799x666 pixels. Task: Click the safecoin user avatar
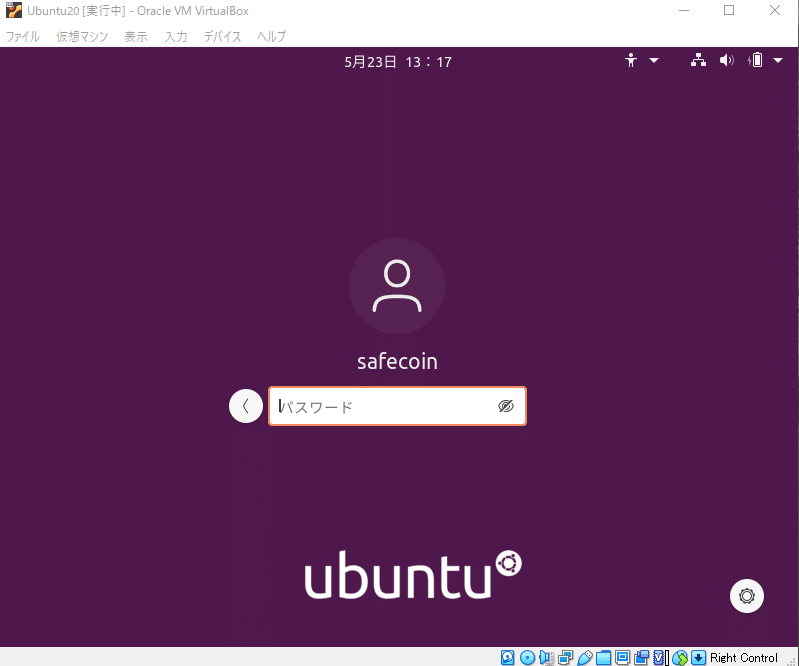[x=397, y=286]
